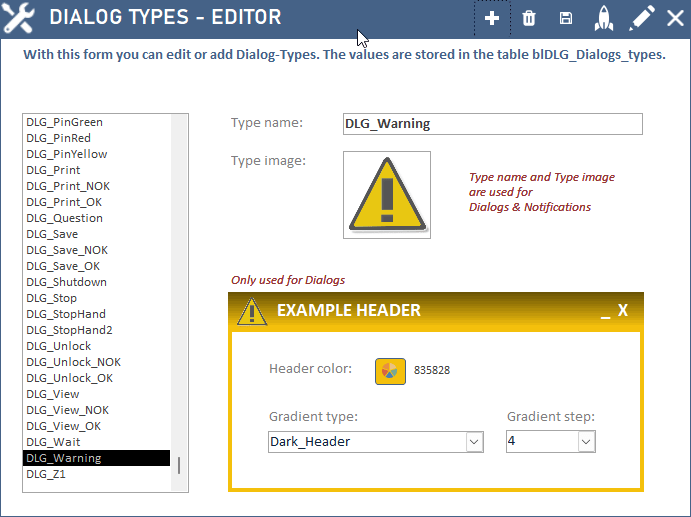Click the rocket icon in header
Screen dimensions: 691x517
click(x=604, y=18)
